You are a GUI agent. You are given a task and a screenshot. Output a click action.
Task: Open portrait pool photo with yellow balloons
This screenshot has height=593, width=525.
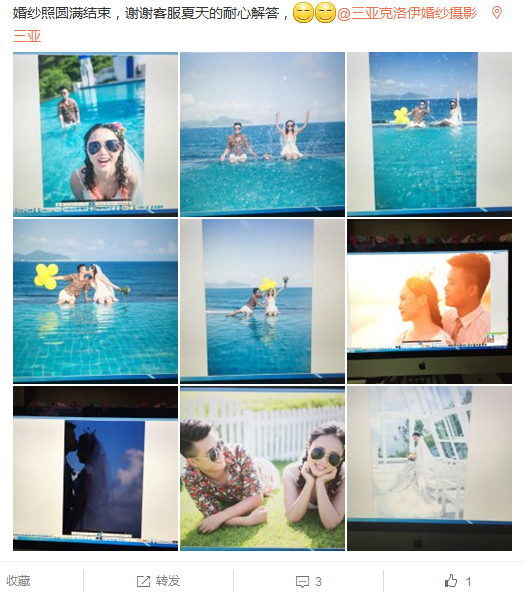[429, 134]
